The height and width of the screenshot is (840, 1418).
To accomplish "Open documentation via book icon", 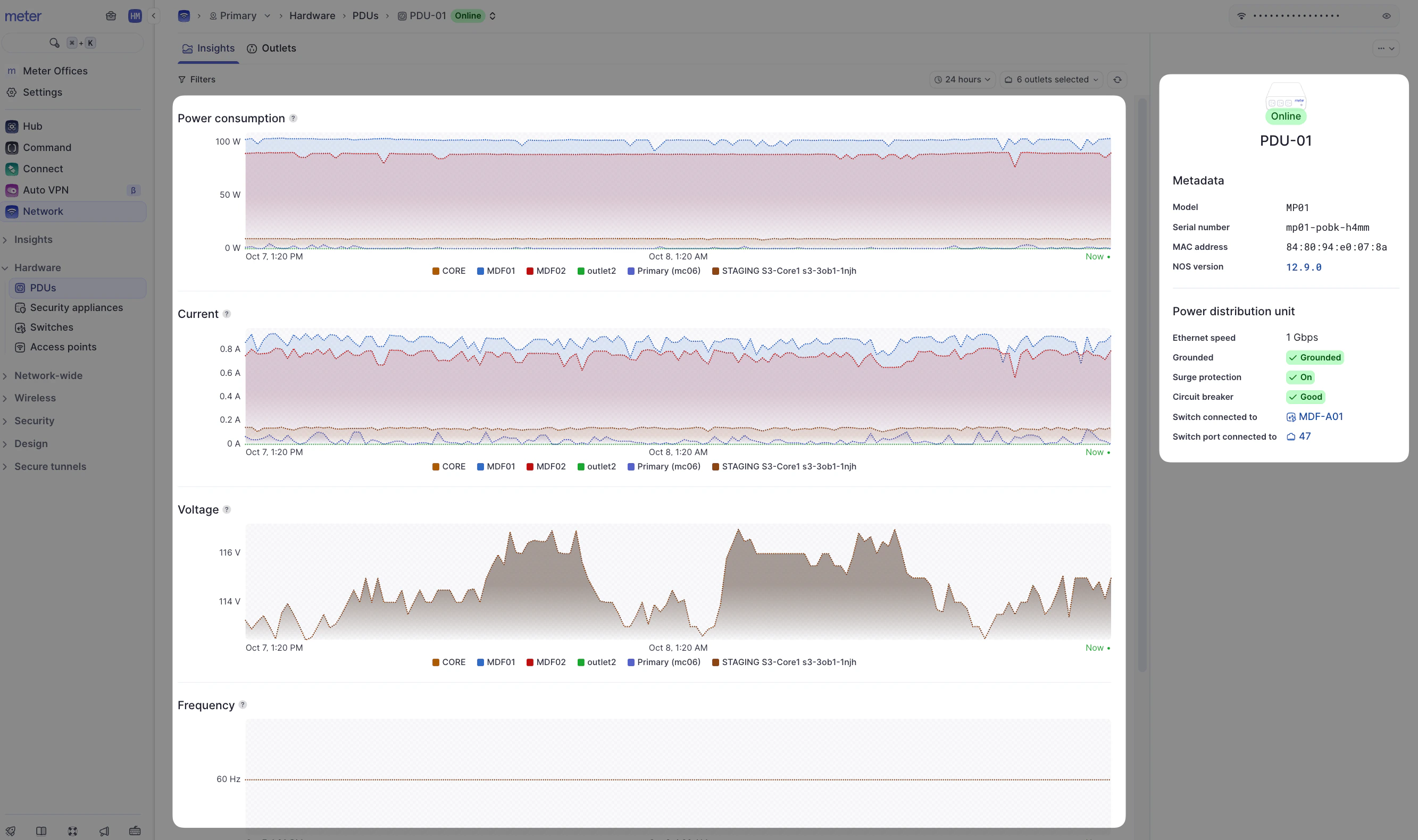I will tap(41, 831).
